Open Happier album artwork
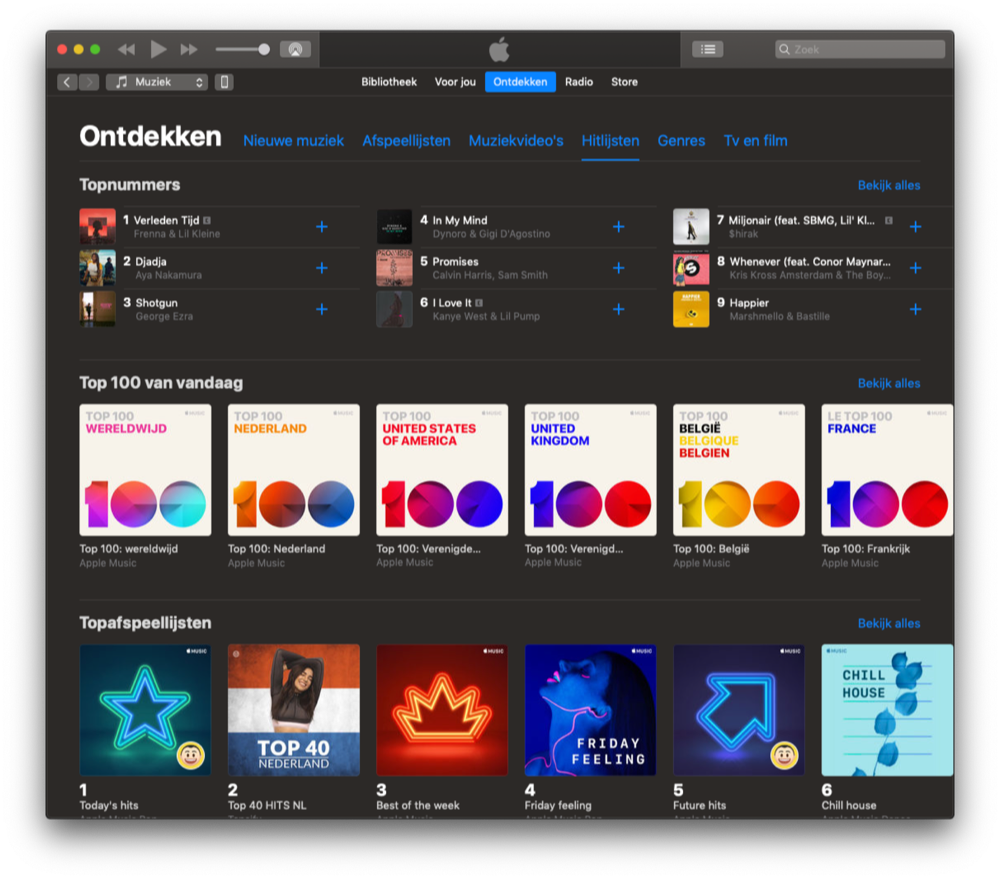The height and width of the screenshot is (879, 1000). 691,309
